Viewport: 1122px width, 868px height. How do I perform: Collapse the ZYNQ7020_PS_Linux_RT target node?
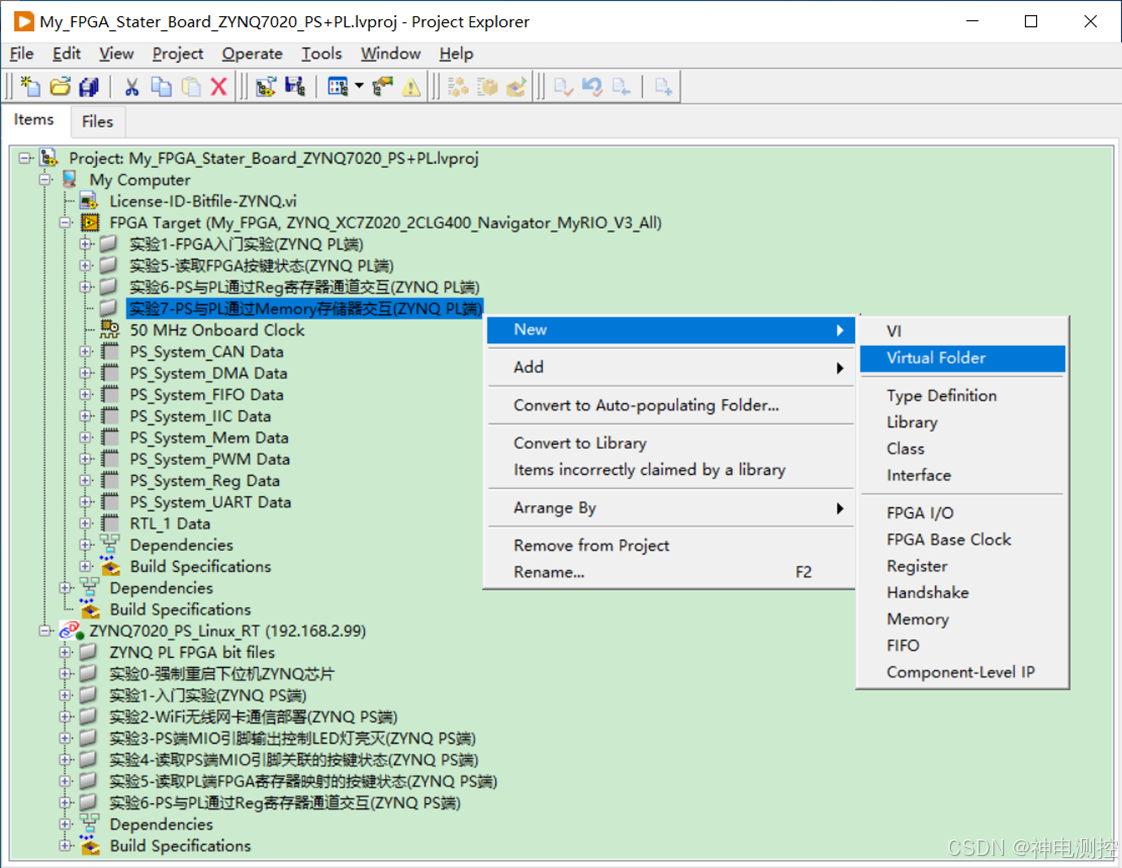point(45,630)
